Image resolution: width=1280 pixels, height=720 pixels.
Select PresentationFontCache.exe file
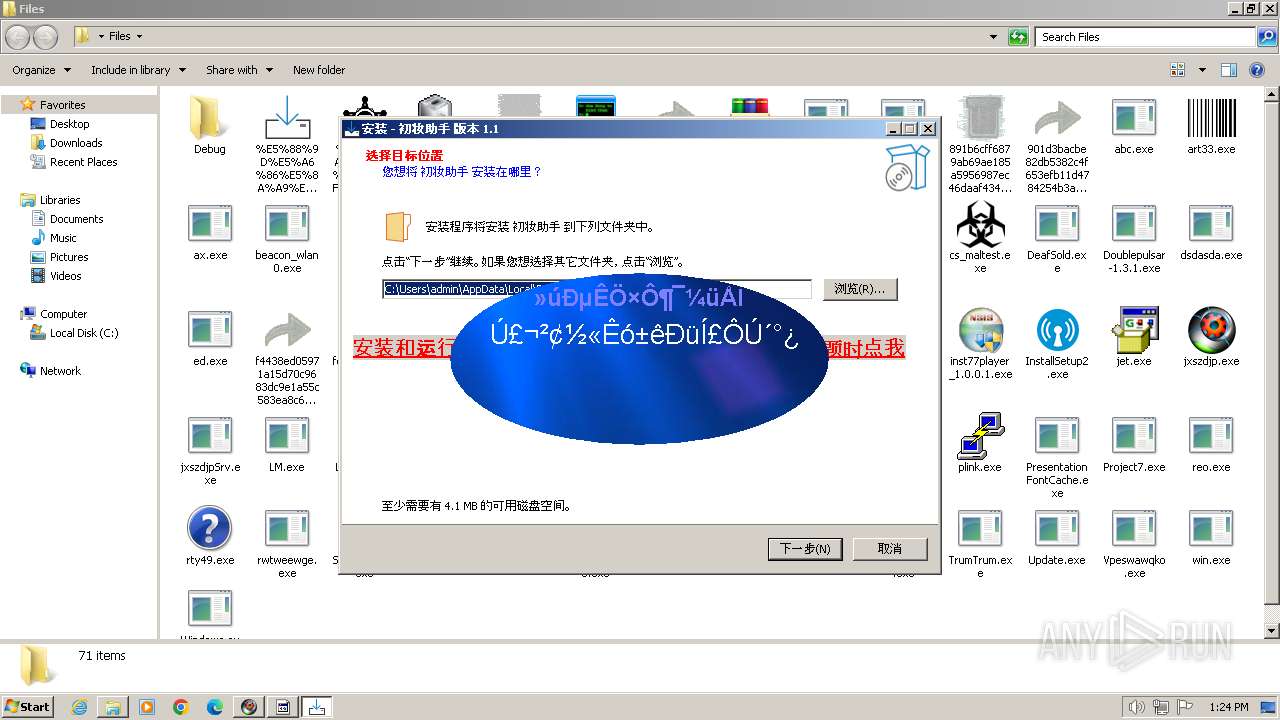(x=1057, y=436)
